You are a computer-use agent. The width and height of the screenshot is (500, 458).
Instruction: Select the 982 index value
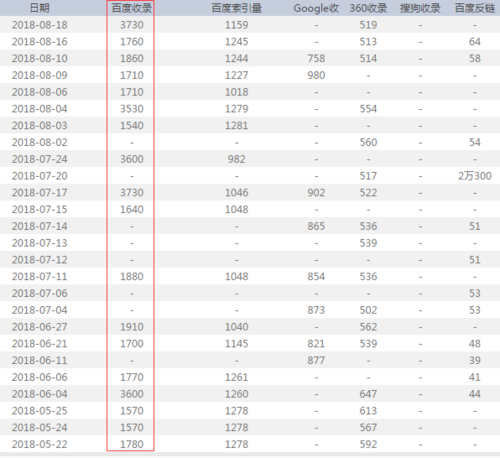click(x=237, y=159)
